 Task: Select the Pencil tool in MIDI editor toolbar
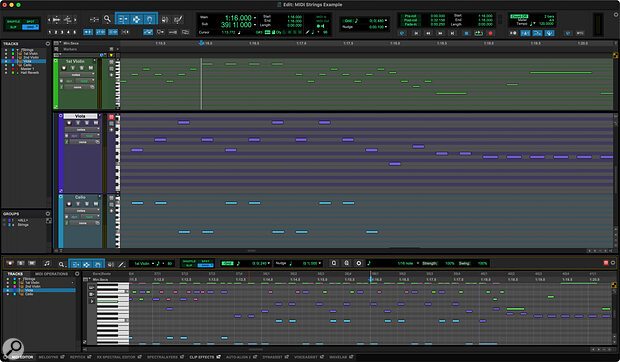(121, 264)
